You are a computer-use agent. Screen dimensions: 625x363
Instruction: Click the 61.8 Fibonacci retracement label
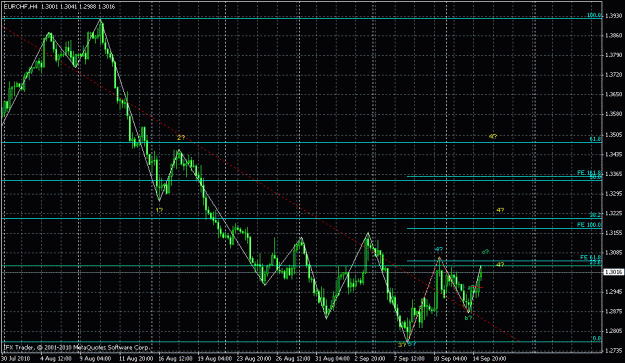click(x=596, y=139)
